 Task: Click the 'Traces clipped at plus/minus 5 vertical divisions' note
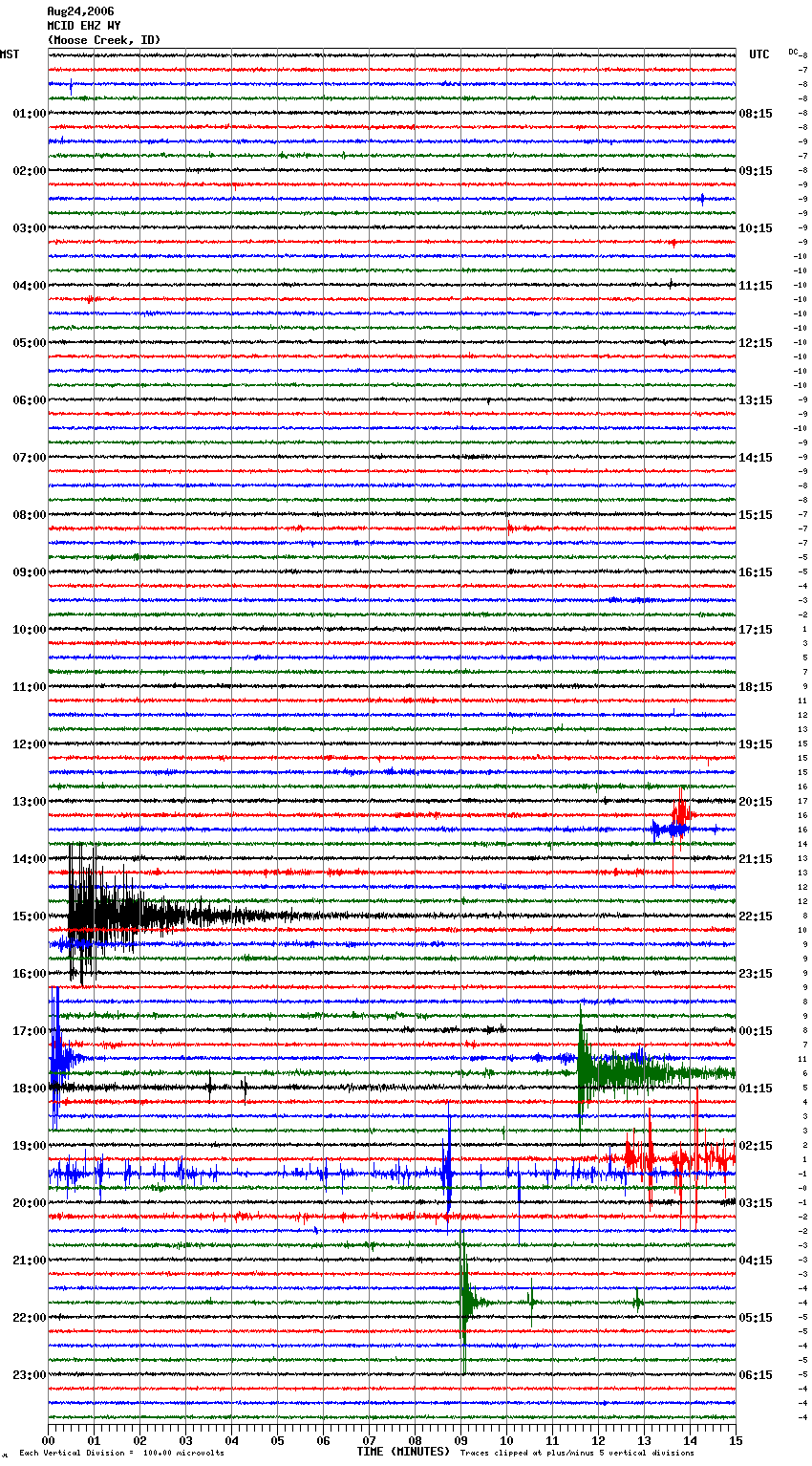577,1453
